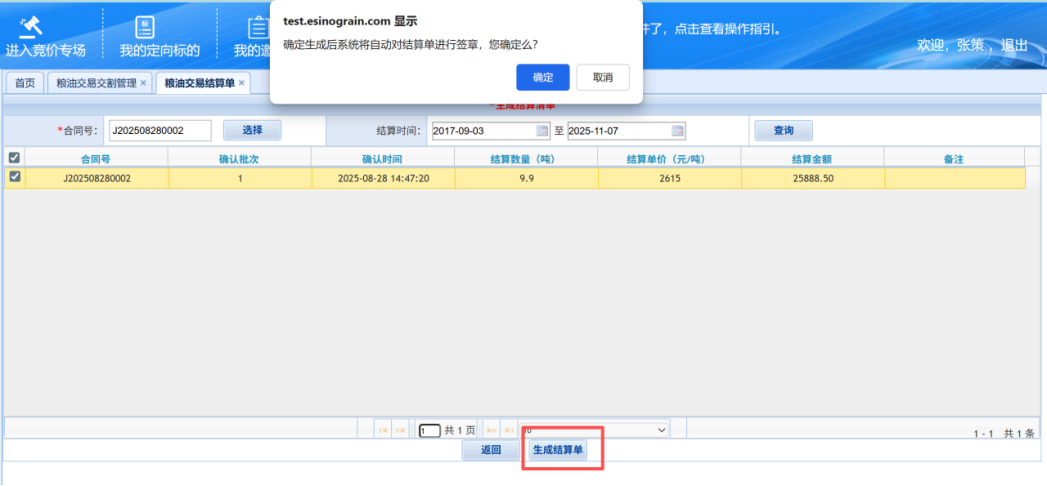1047x486 pixels.
Task: Confirm the dialog with 确定
Action: (543, 77)
